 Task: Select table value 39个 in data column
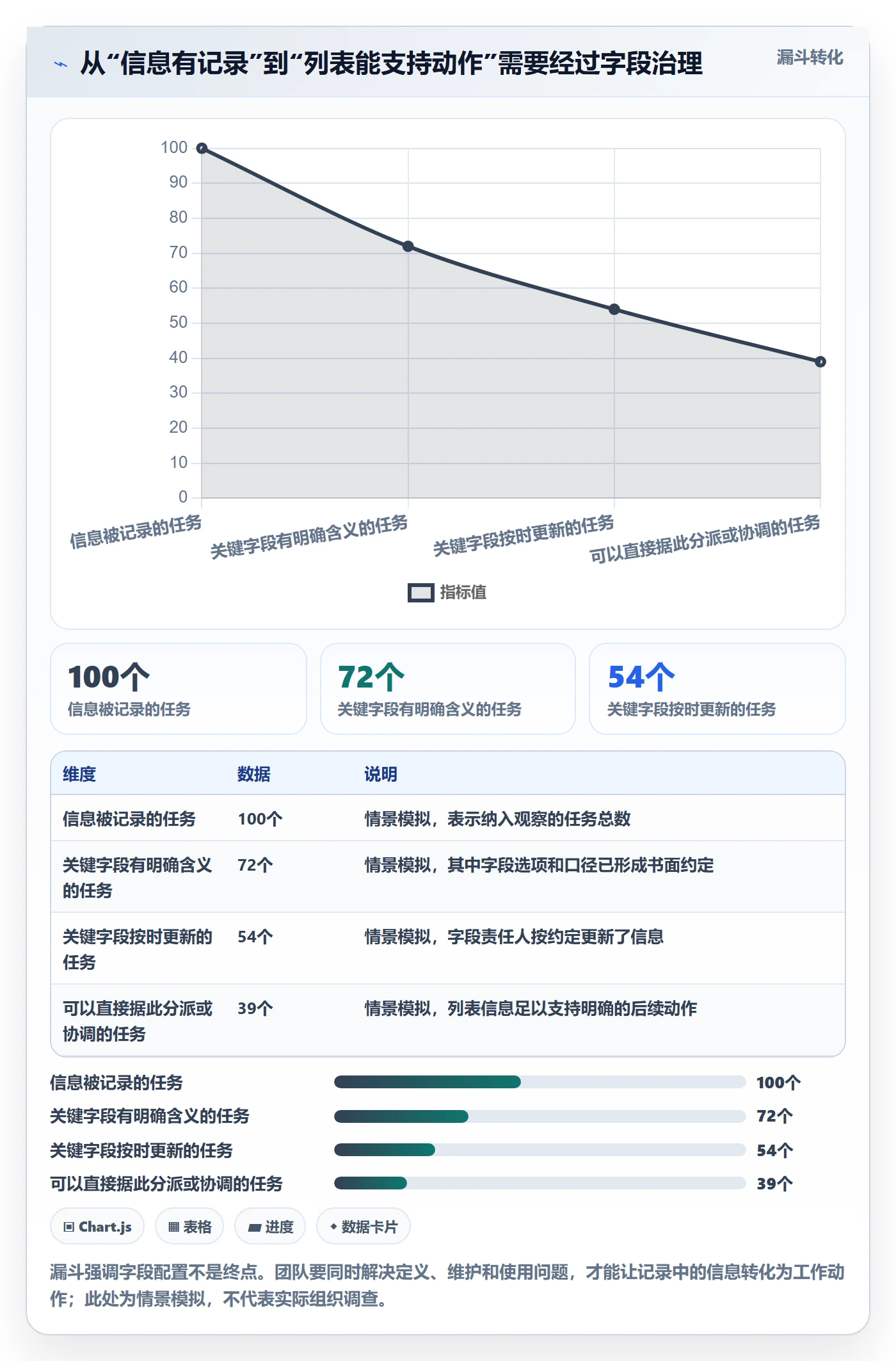(x=255, y=1008)
